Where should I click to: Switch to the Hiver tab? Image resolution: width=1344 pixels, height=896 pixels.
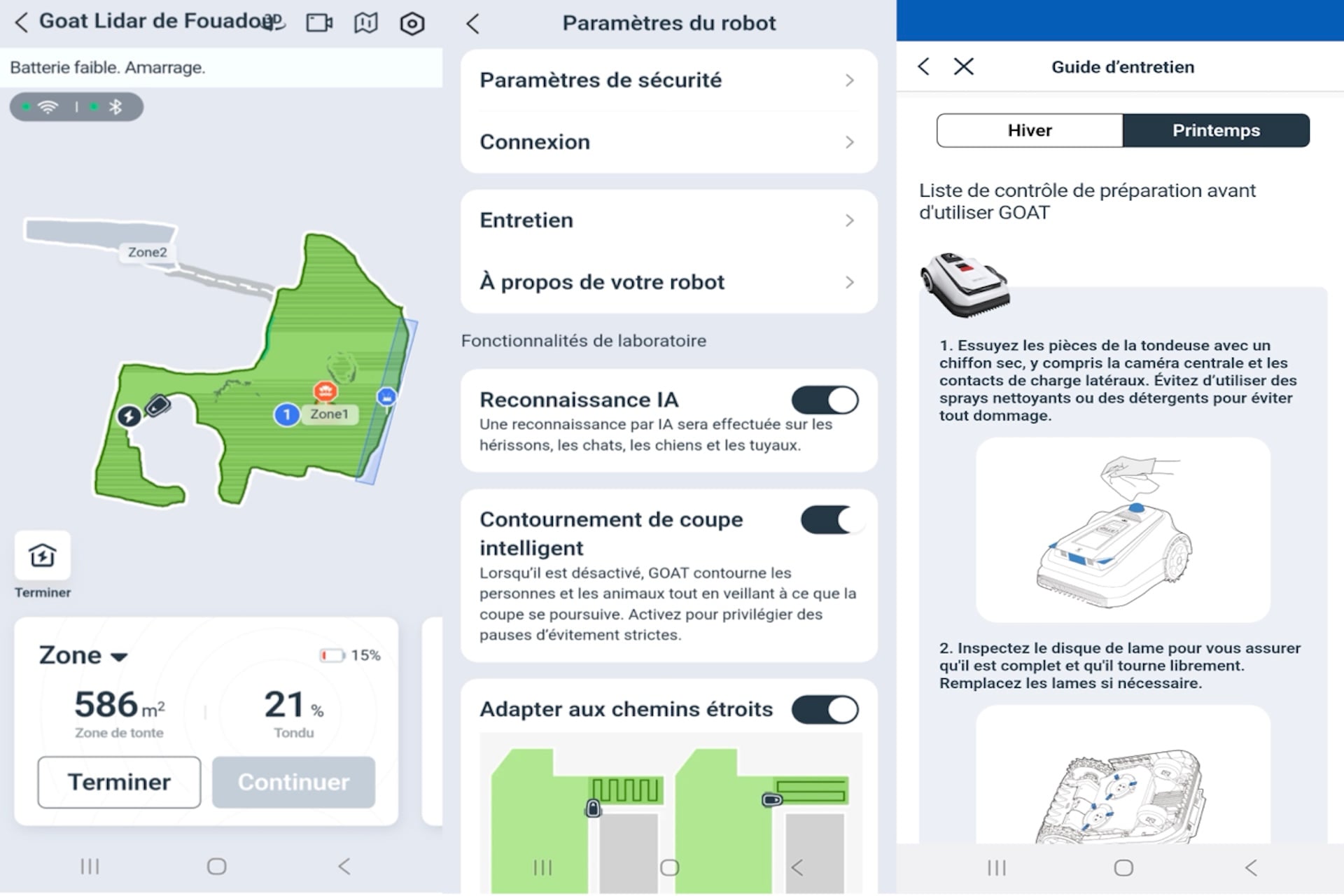click(x=1030, y=130)
